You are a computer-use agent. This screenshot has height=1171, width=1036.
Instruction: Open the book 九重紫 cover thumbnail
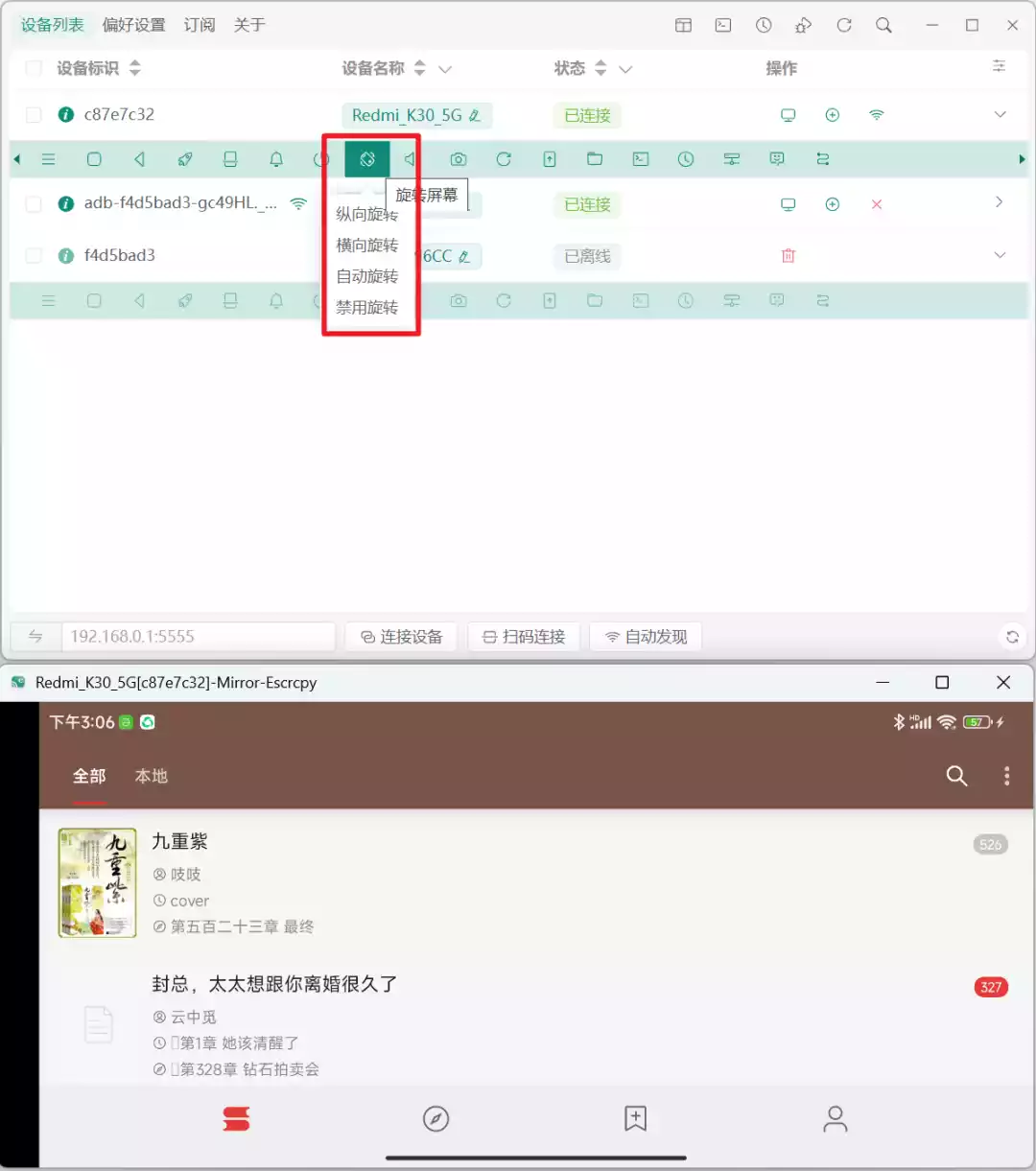pos(97,882)
